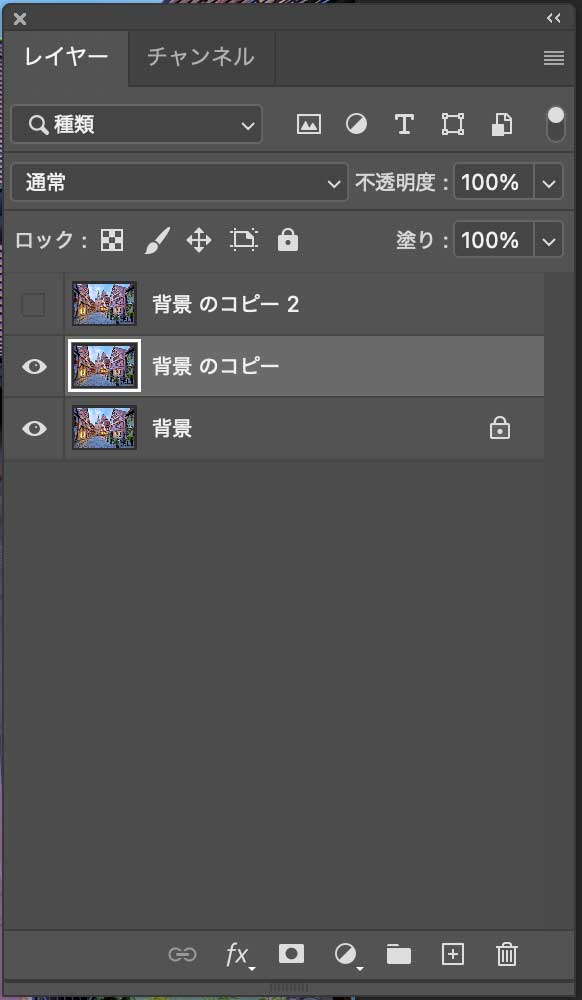Screen dimensions: 582x1000
Task: Prevent auto-nesting artboard lock icon
Action: (x=244, y=240)
